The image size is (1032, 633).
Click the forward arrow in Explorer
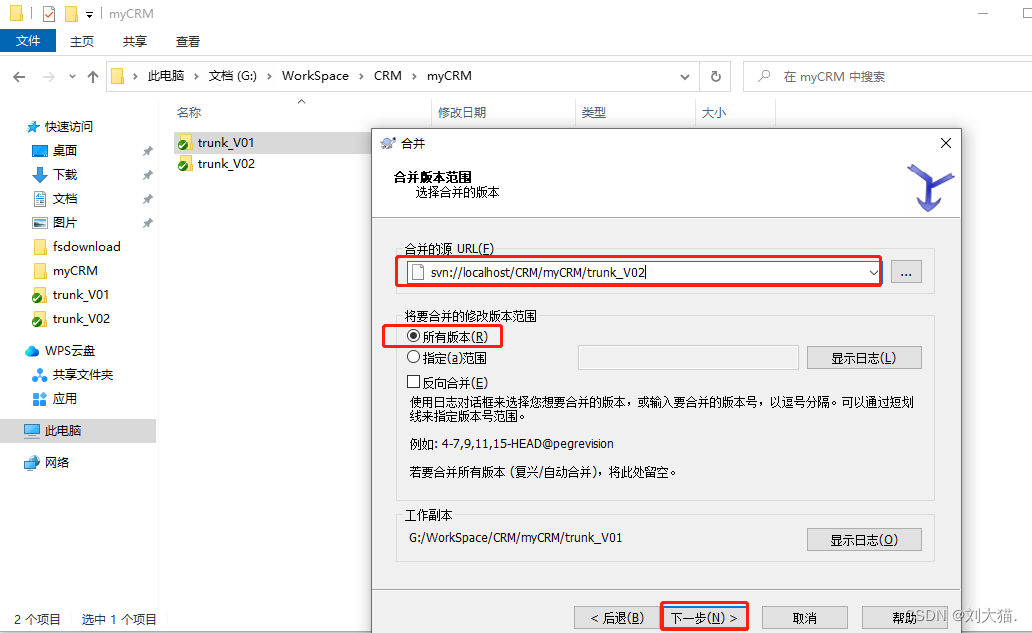pyautogui.click(x=49, y=76)
